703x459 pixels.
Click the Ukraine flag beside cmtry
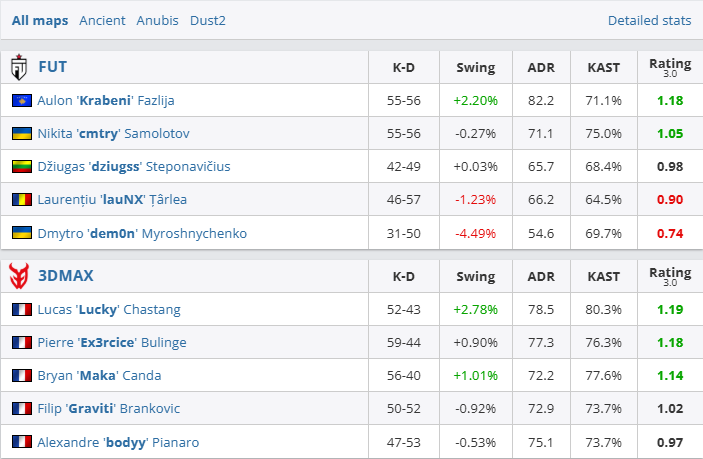tap(20, 134)
